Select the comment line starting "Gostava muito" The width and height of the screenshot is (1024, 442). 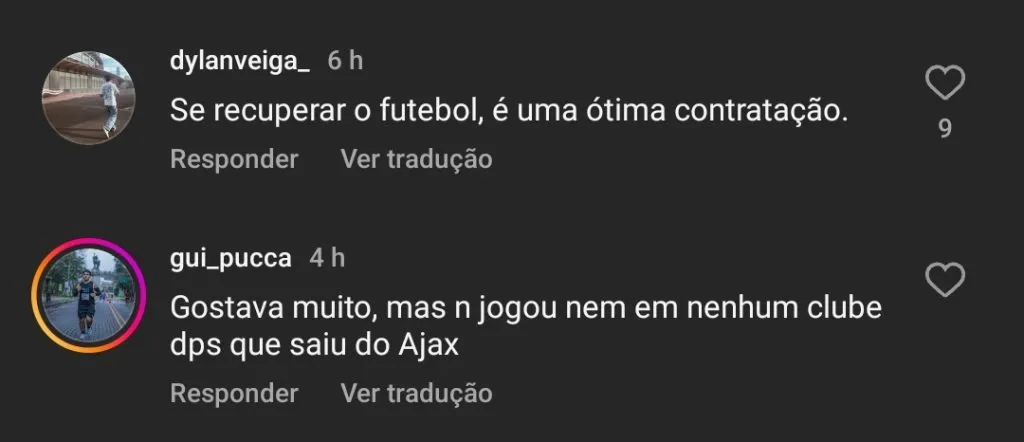(526, 307)
